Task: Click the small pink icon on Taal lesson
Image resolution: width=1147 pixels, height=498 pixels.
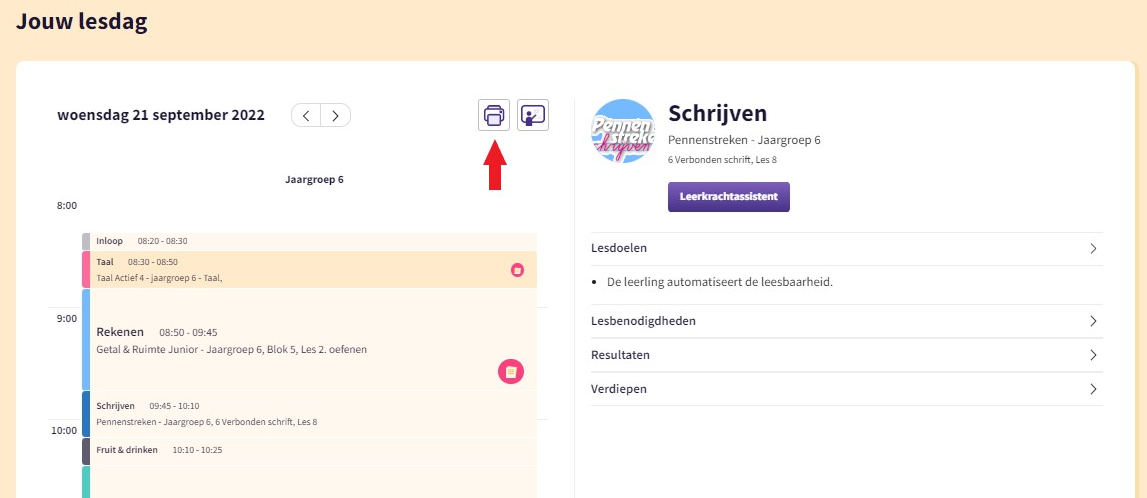Action: (x=517, y=270)
